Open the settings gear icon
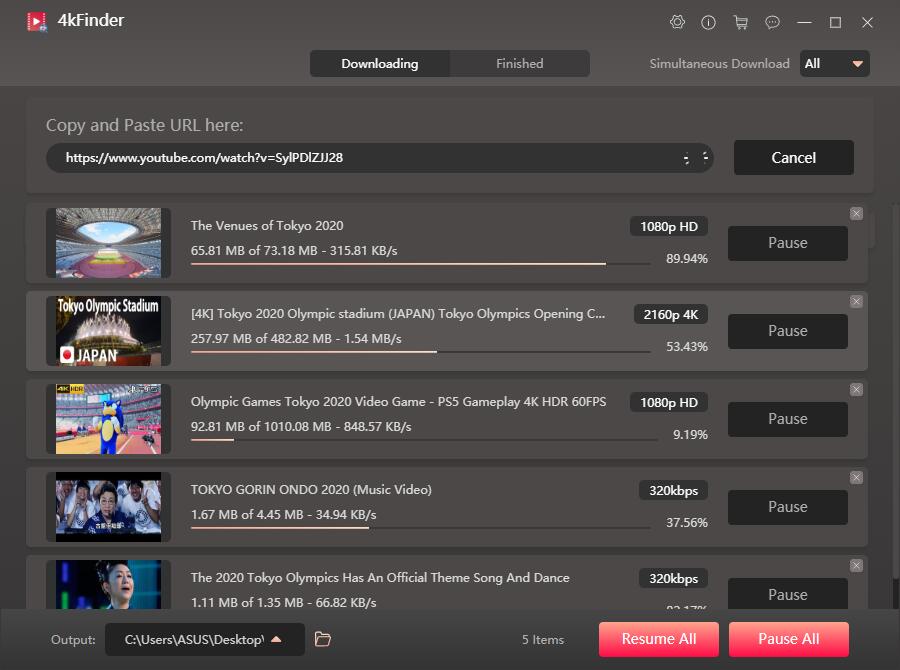 click(x=677, y=22)
